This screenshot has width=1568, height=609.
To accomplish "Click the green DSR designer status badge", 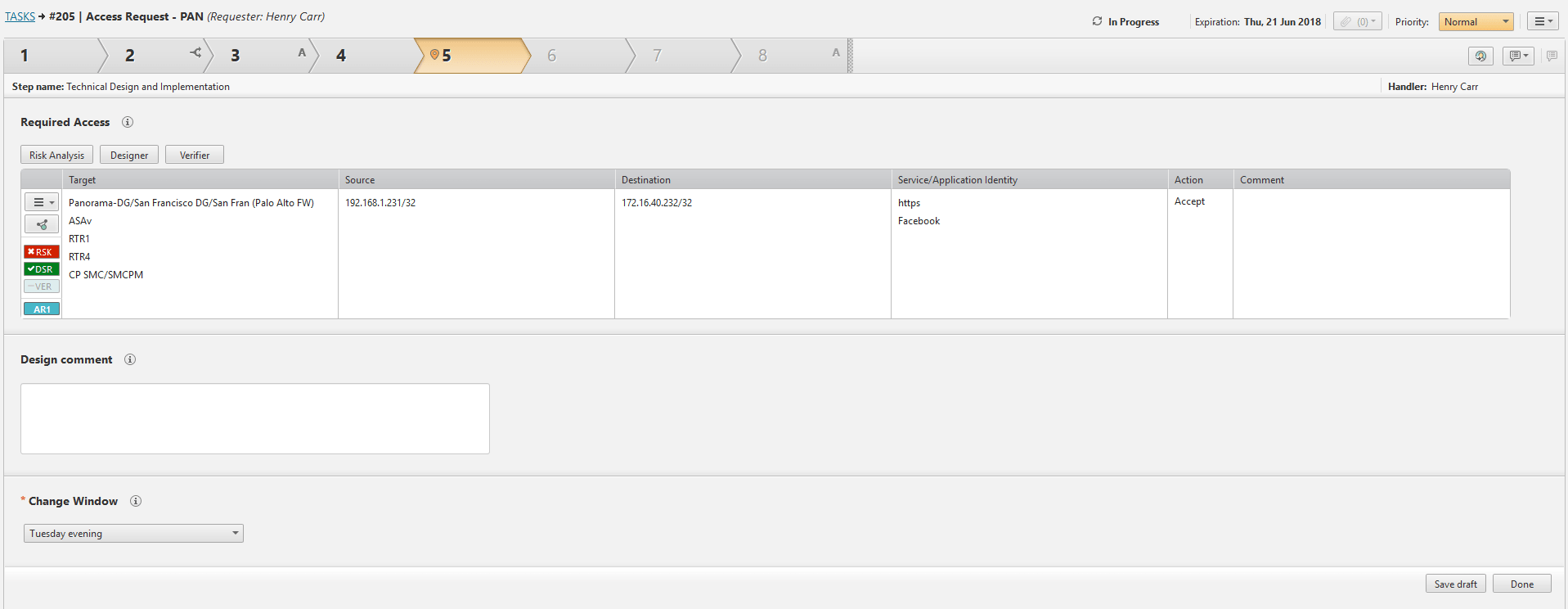I will (x=41, y=269).
